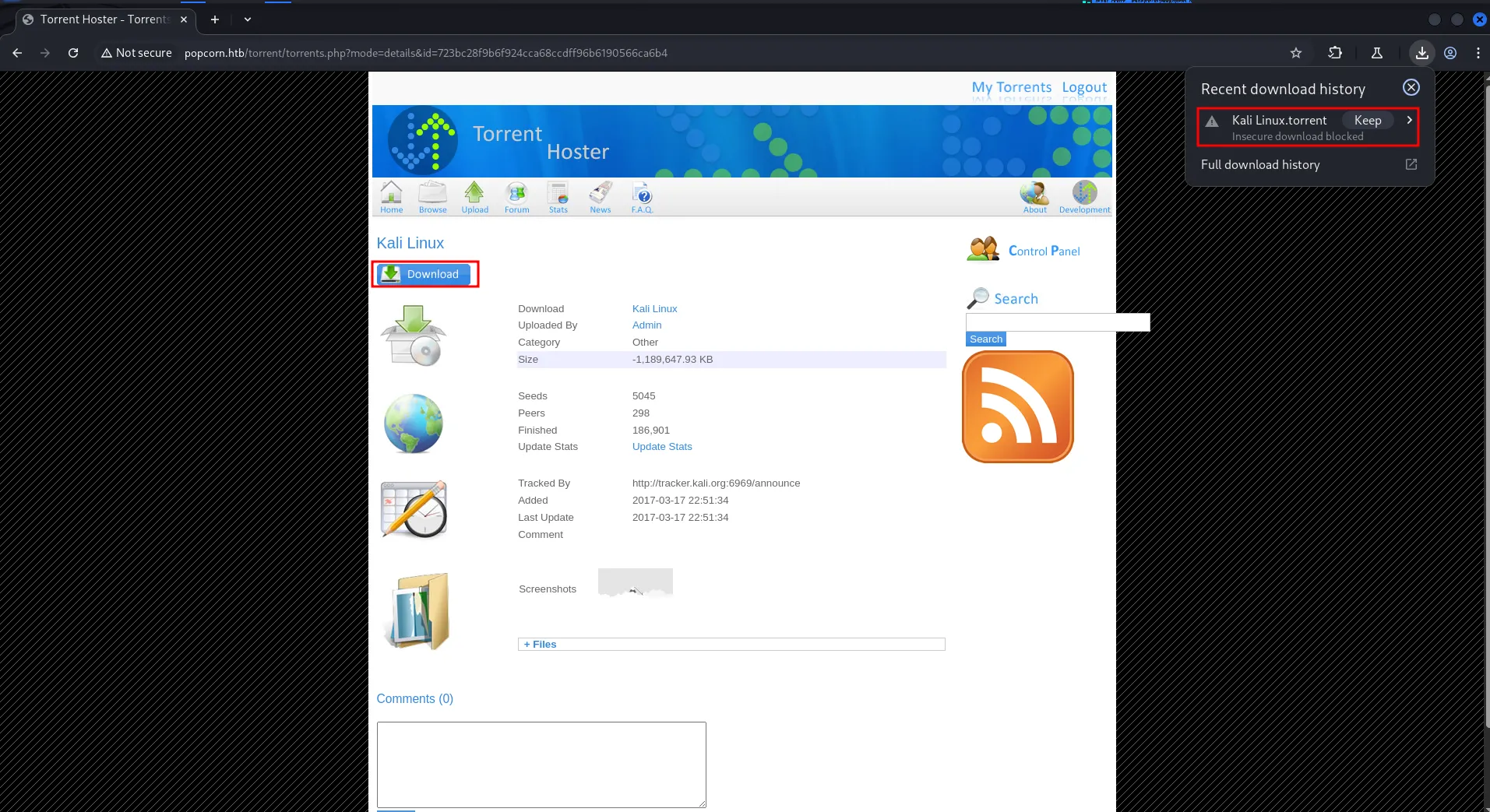This screenshot has width=1490, height=812.
Task: Click the Update Stats link
Action: tap(662, 447)
